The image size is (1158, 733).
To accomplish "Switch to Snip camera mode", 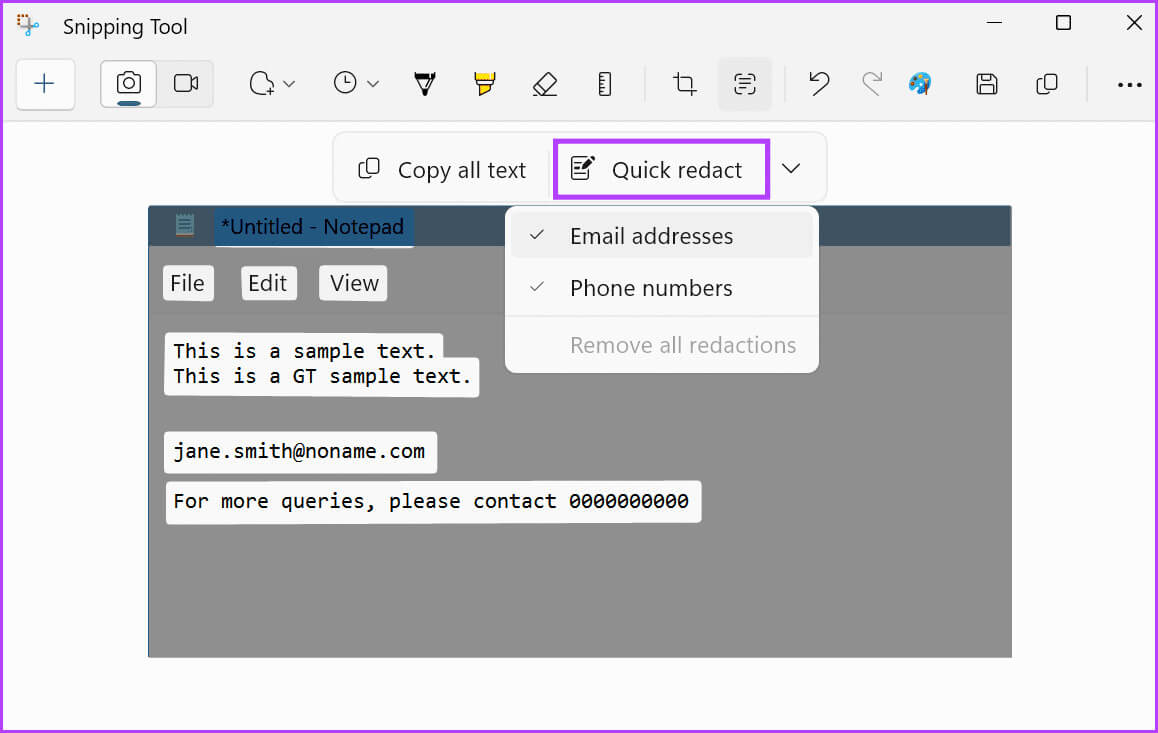I will [x=129, y=84].
